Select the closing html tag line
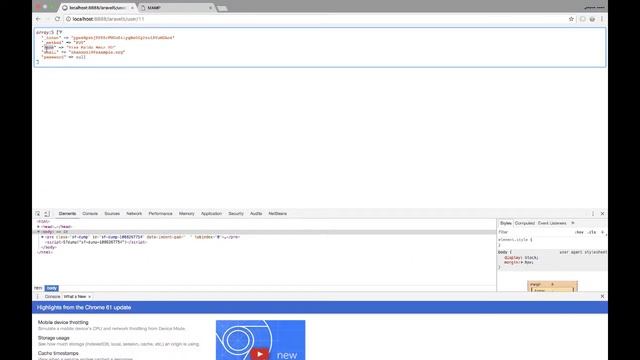This screenshot has height=360, width=640. [x=45, y=252]
